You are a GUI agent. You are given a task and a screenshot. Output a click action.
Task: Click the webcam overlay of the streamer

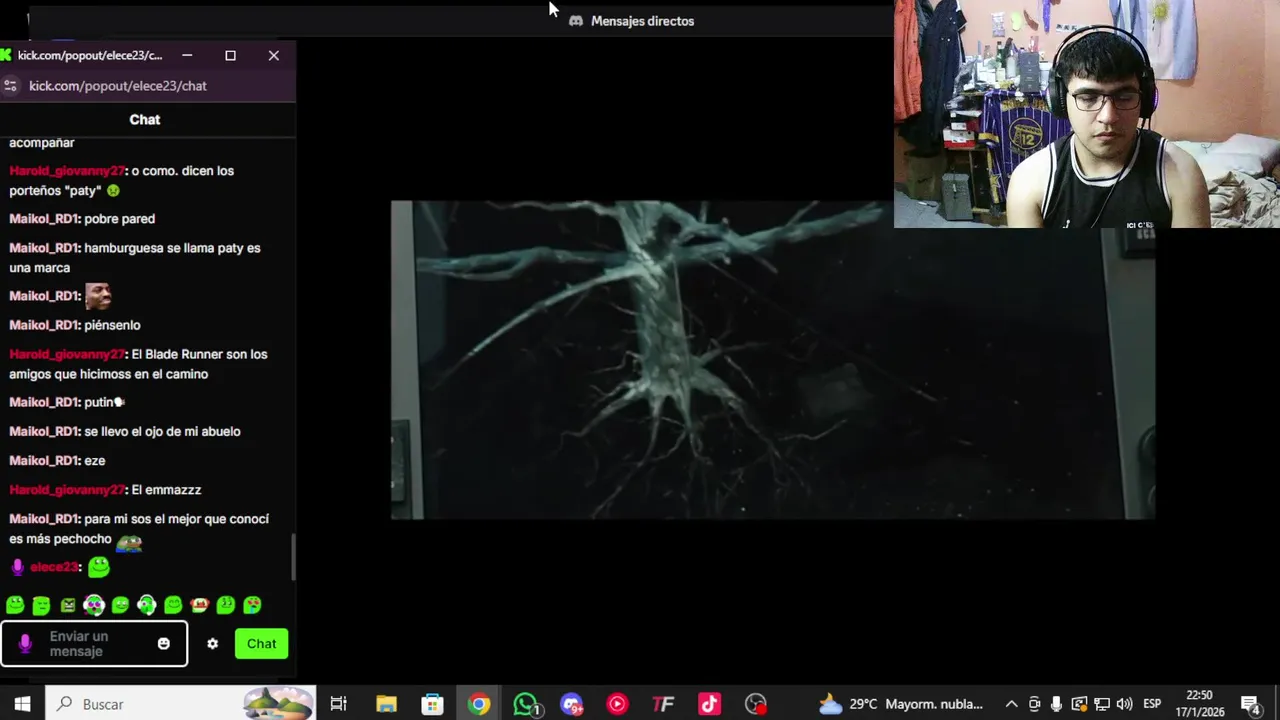click(x=1087, y=114)
